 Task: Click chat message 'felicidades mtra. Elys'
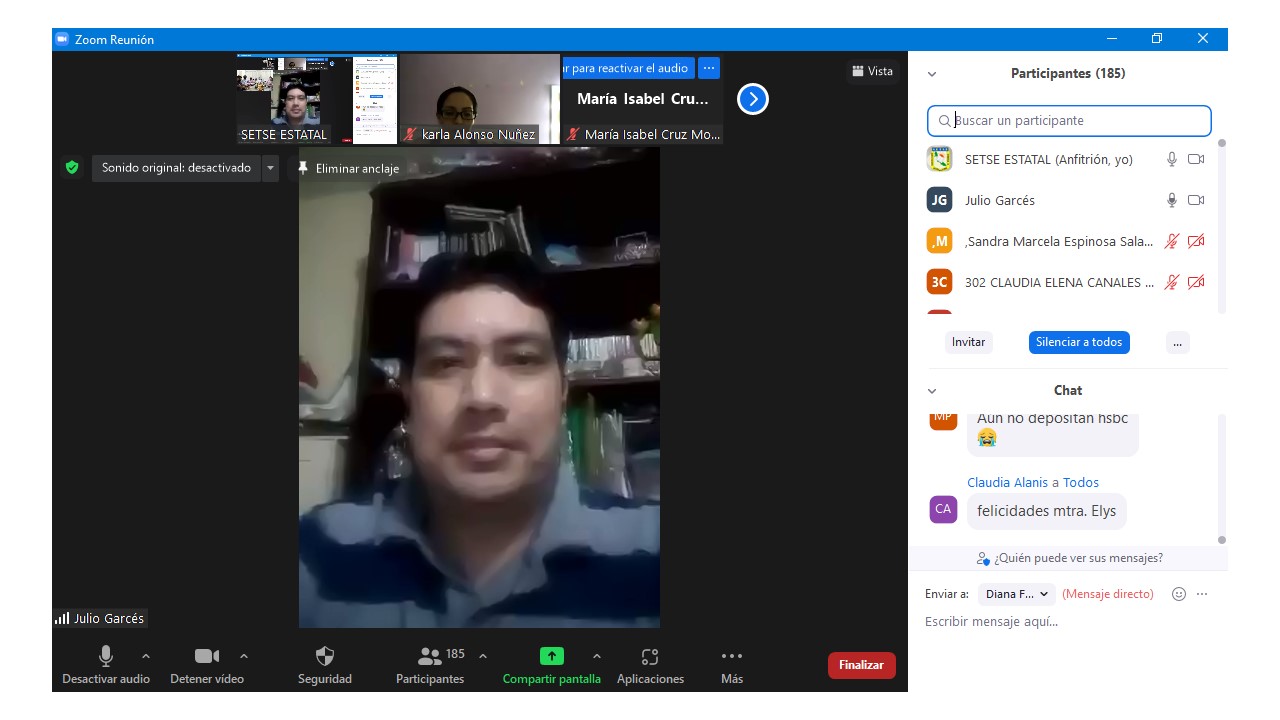pyautogui.click(x=1047, y=511)
